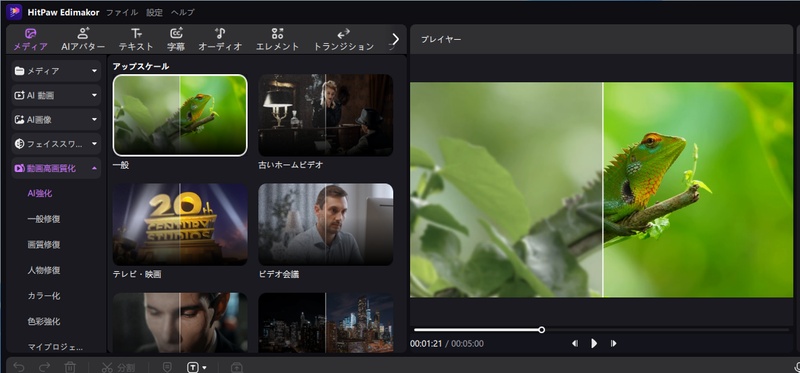Click the 古いホームビデオ label
This screenshot has width=800, height=373.
tap(291, 165)
